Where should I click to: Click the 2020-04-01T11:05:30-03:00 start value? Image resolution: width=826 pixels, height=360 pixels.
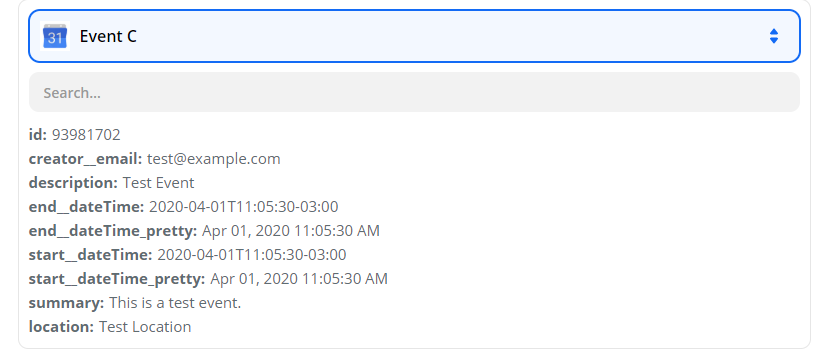(x=252, y=255)
